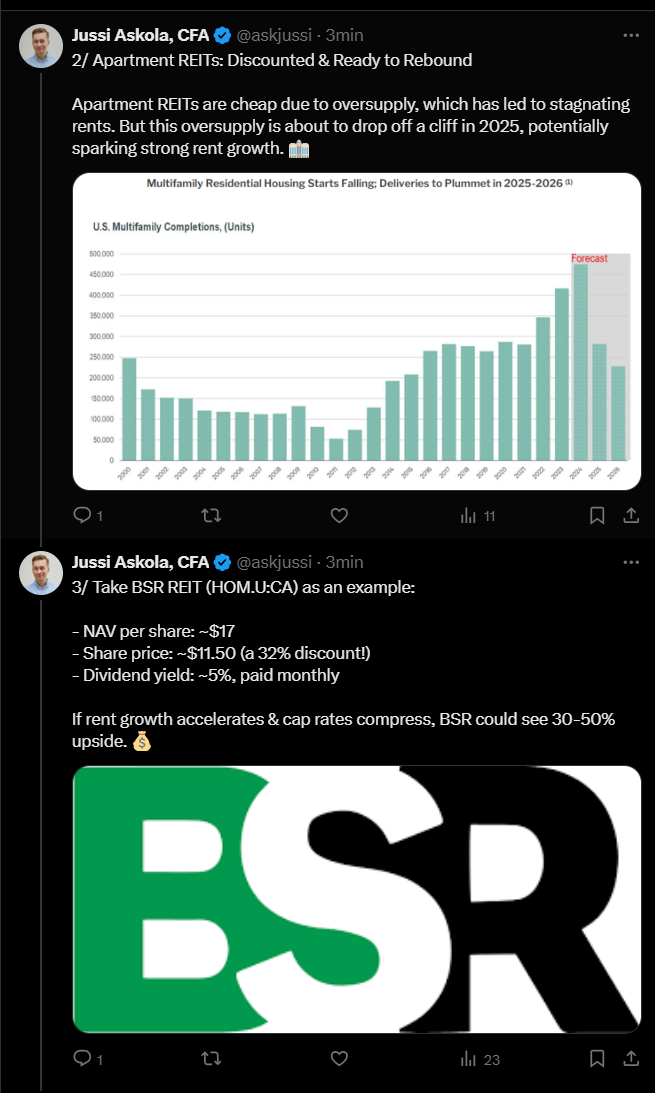
Task: Open the BSR logo image
Action: coord(357,899)
